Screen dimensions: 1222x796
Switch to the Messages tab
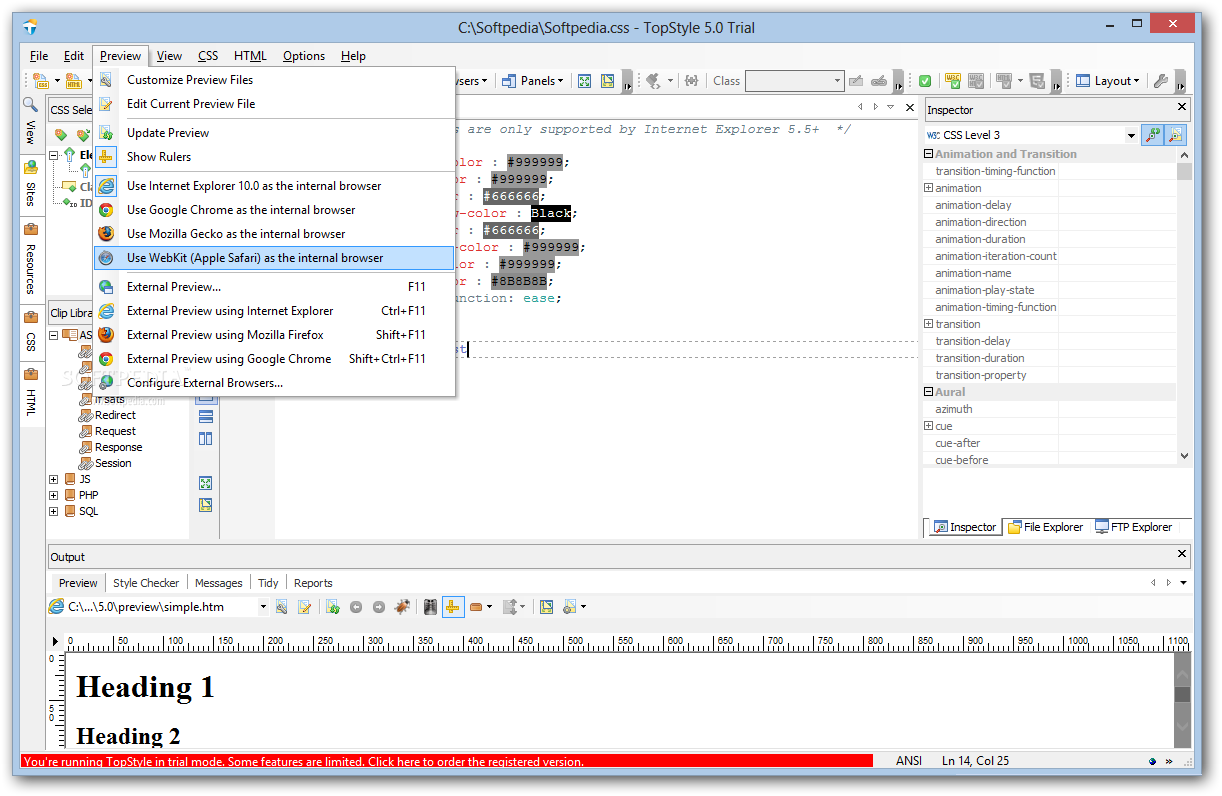click(x=219, y=583)
